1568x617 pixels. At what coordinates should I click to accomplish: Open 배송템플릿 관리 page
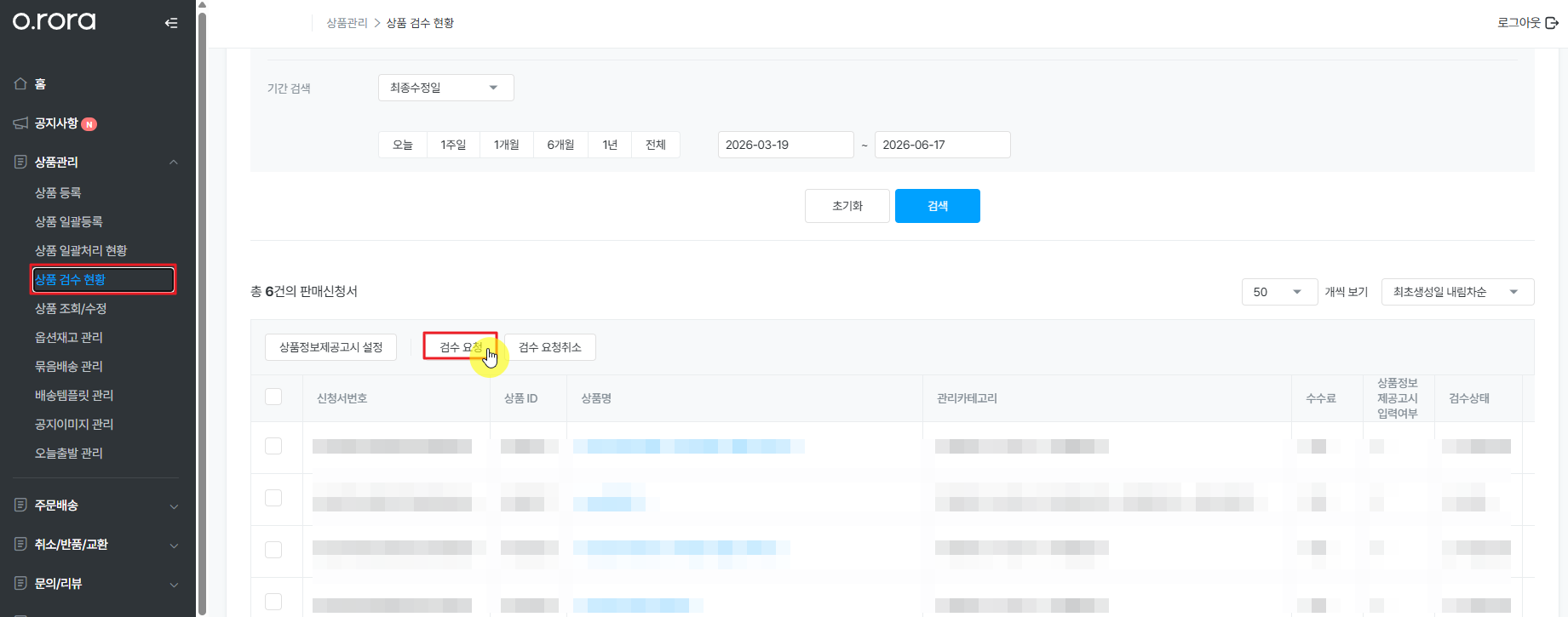click(x=74, y=395)
